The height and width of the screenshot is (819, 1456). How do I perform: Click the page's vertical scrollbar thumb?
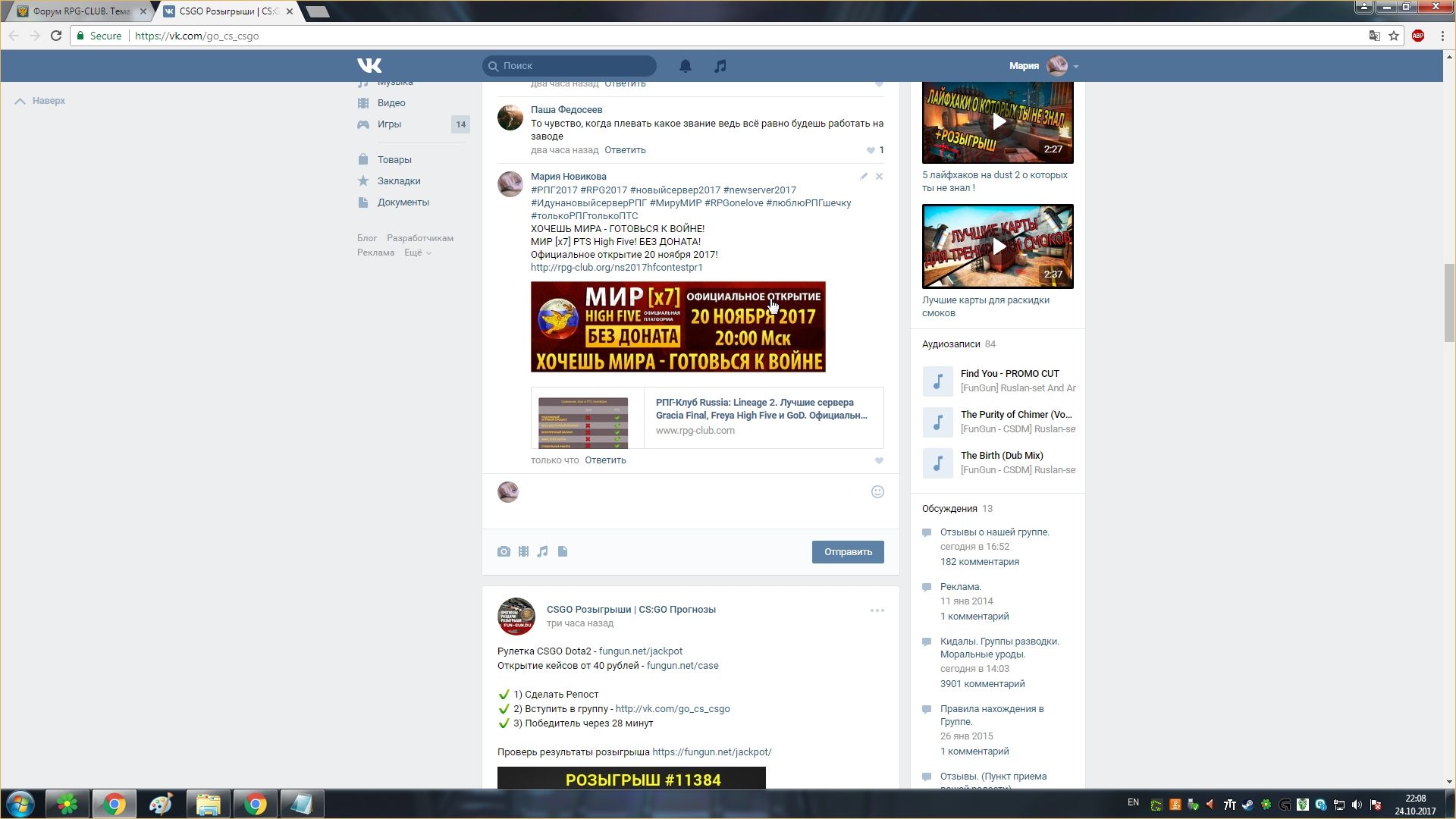[1449, 303]
